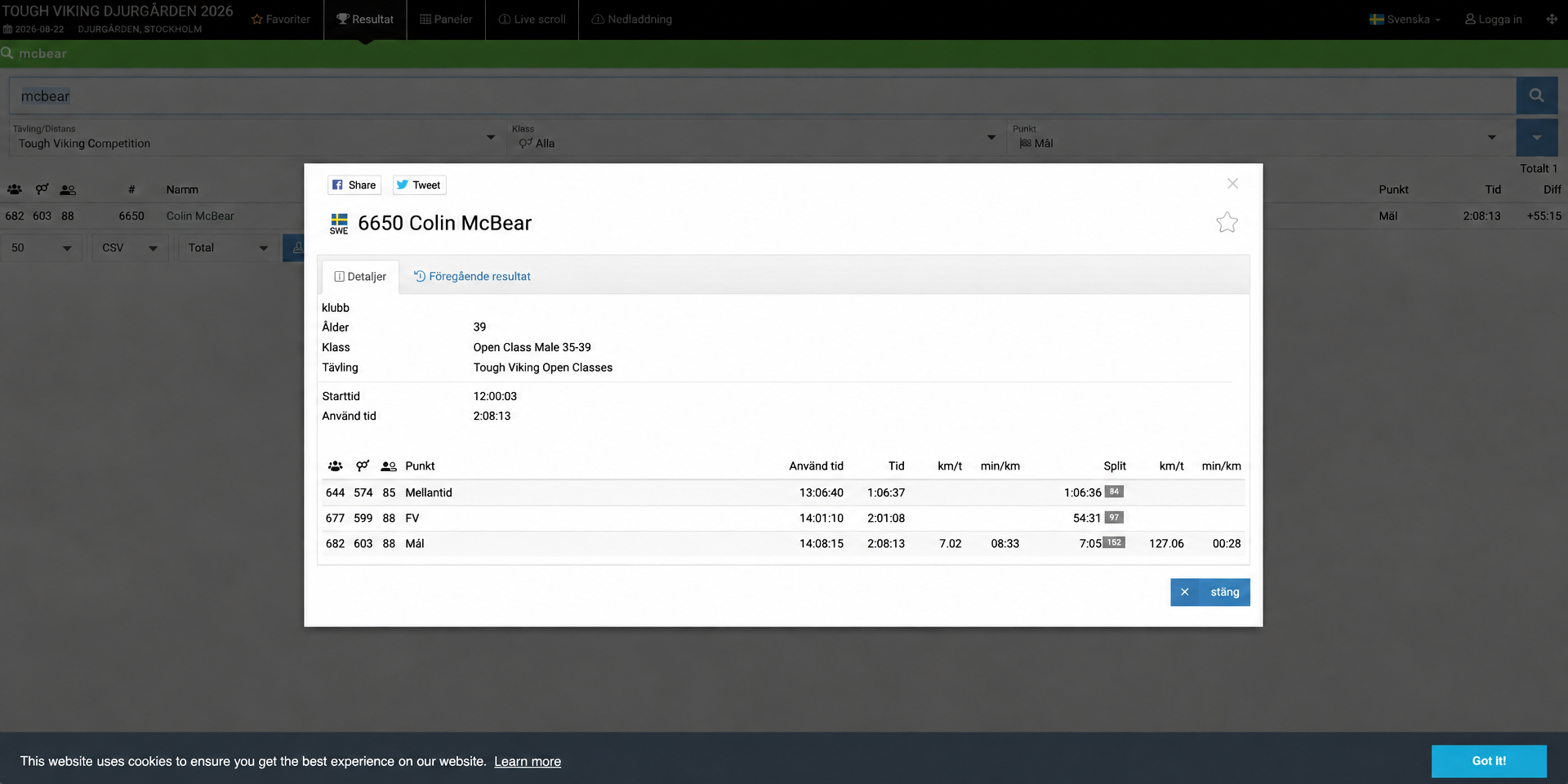Viewport: 1568px width, 784px height.
Task: Click class rank icon in results list header
Action: 68,189
